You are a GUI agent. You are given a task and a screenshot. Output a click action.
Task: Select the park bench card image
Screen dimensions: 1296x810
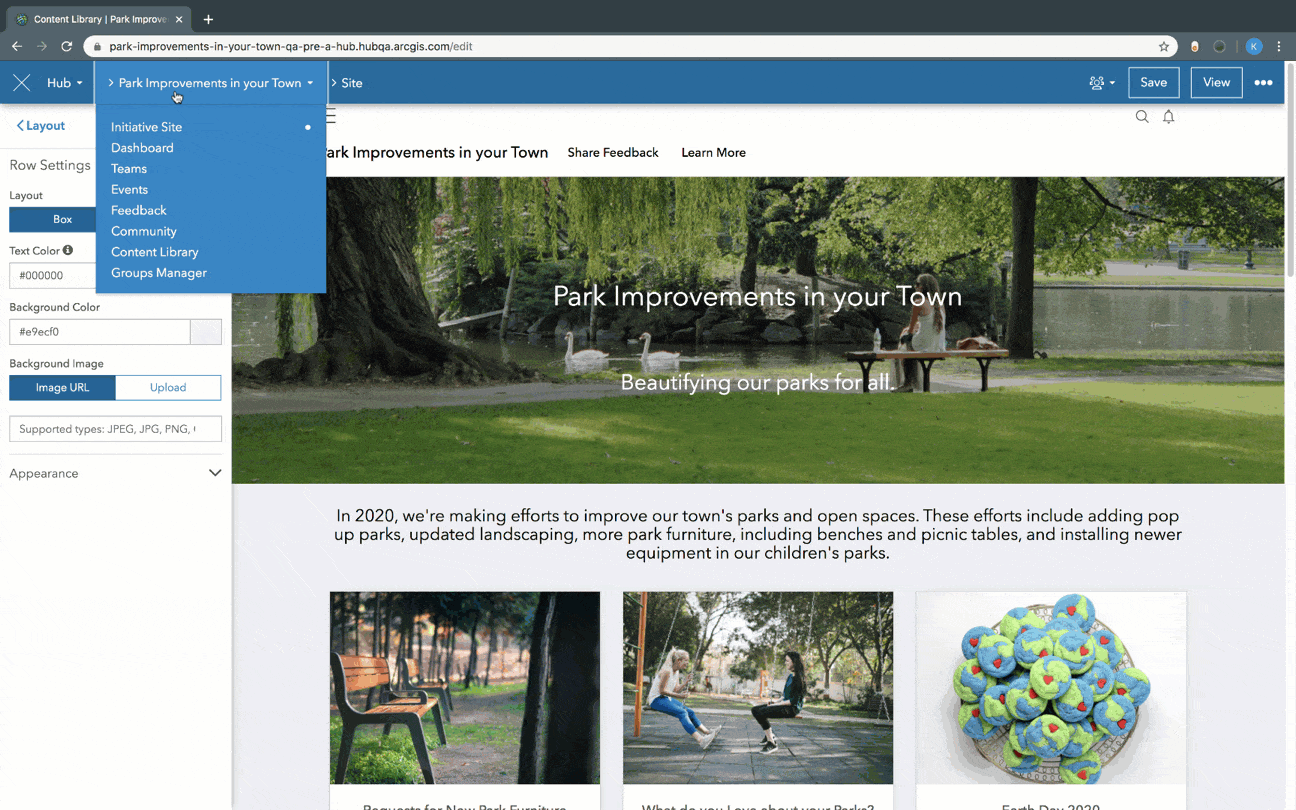click(x=465, y=688)
